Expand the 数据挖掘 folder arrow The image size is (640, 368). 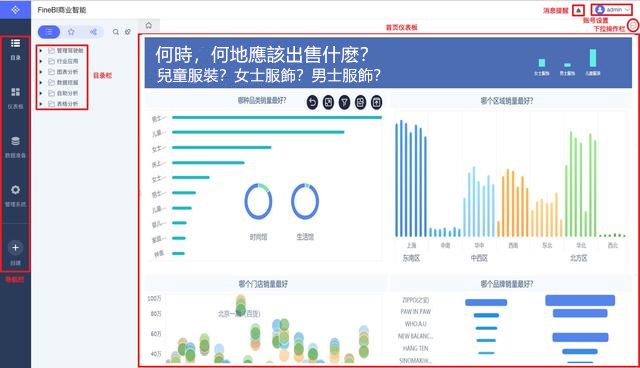coord(41,82)
